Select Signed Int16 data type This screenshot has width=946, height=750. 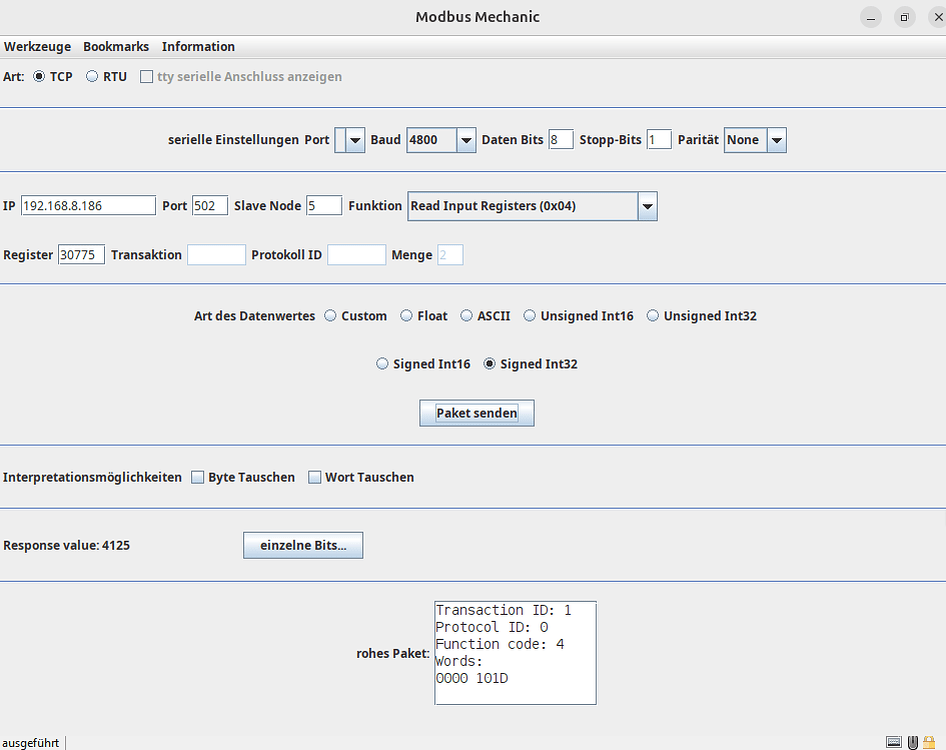(383, 364)
